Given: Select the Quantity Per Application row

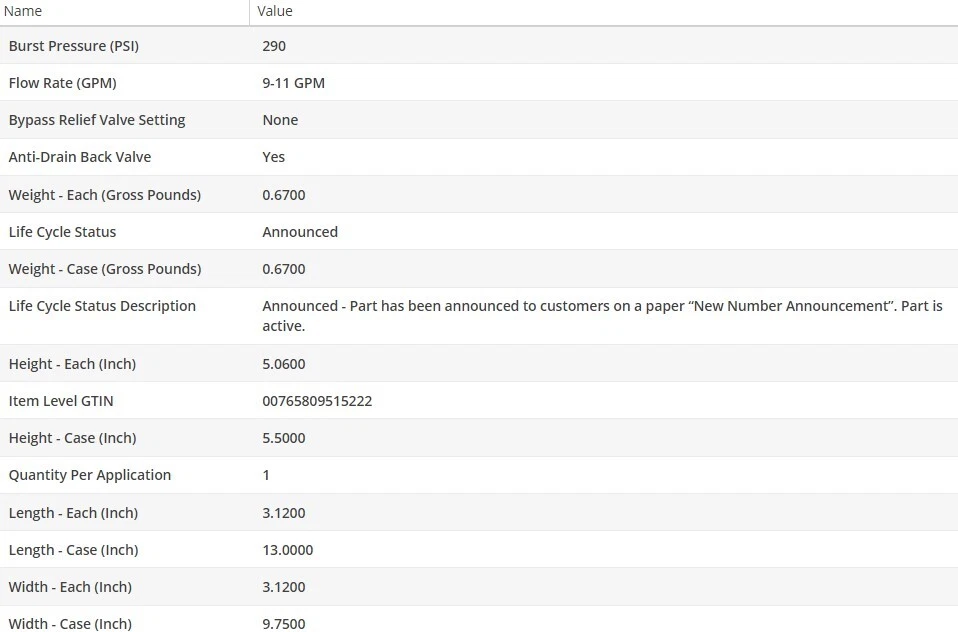Looking at the screenshot, I should coord(479,475).
